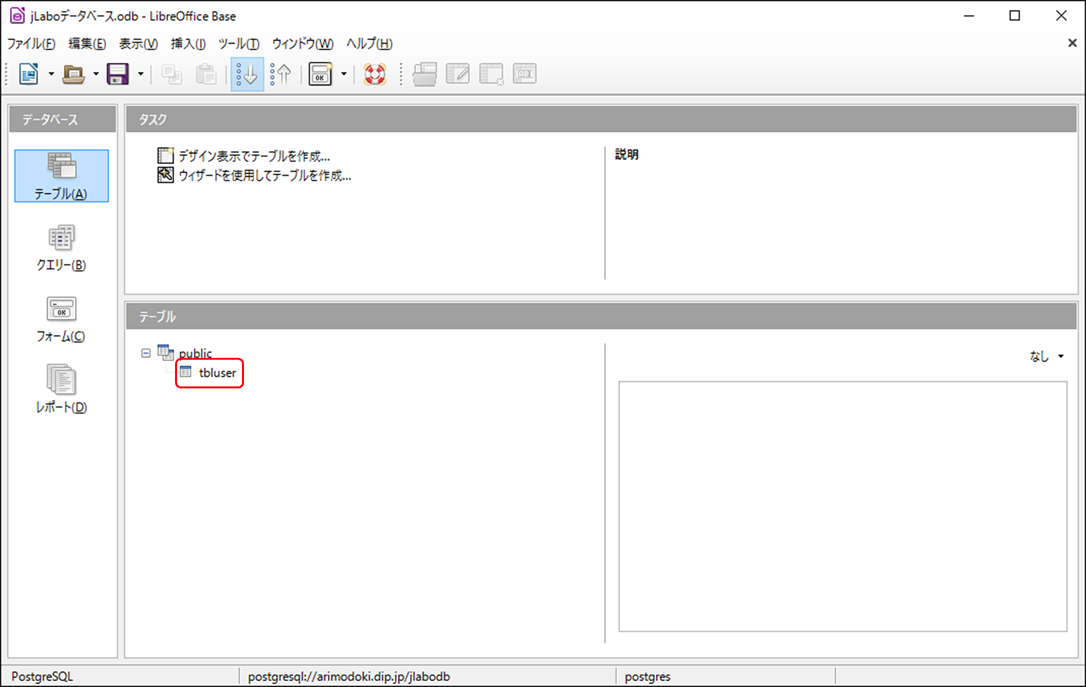Open the 表示(V) menu

[x=139, y=44]
